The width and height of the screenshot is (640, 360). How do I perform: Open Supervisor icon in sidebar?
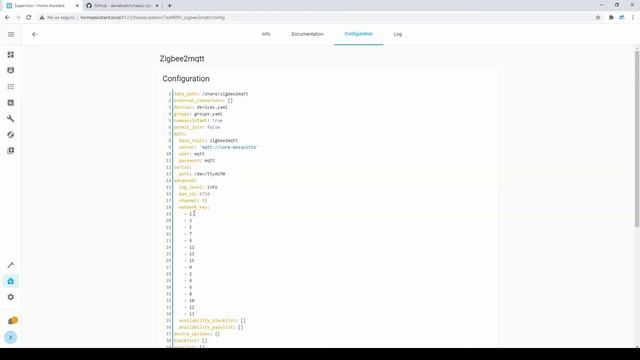click(11, 281)
